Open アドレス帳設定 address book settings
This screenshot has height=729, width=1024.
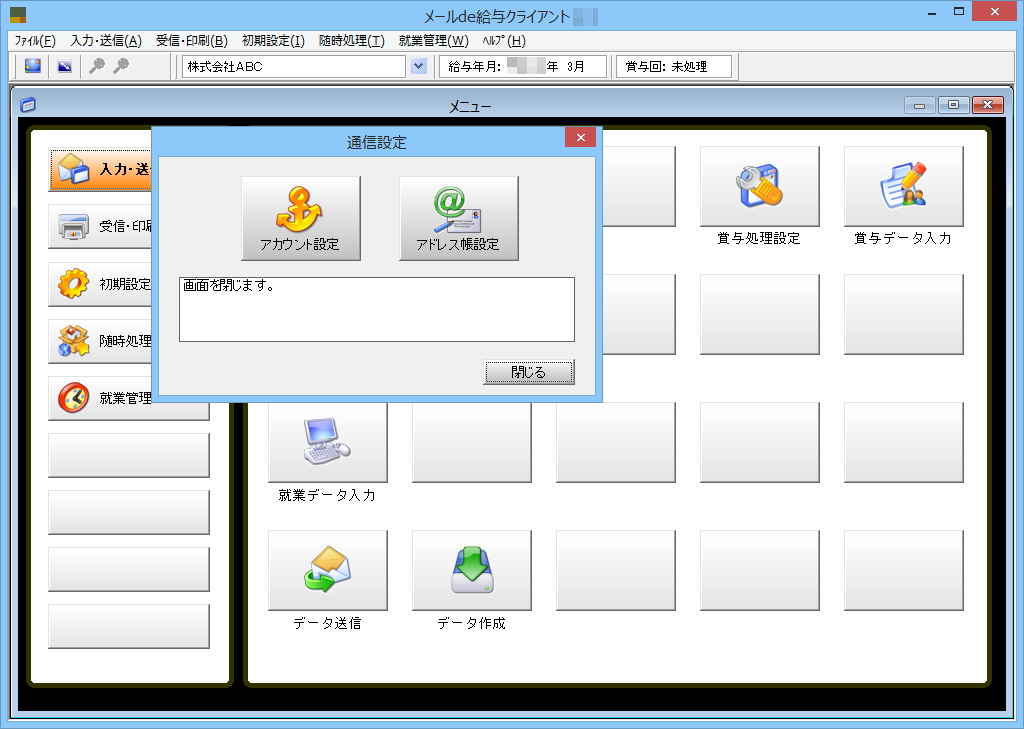(x=458, y=218)
